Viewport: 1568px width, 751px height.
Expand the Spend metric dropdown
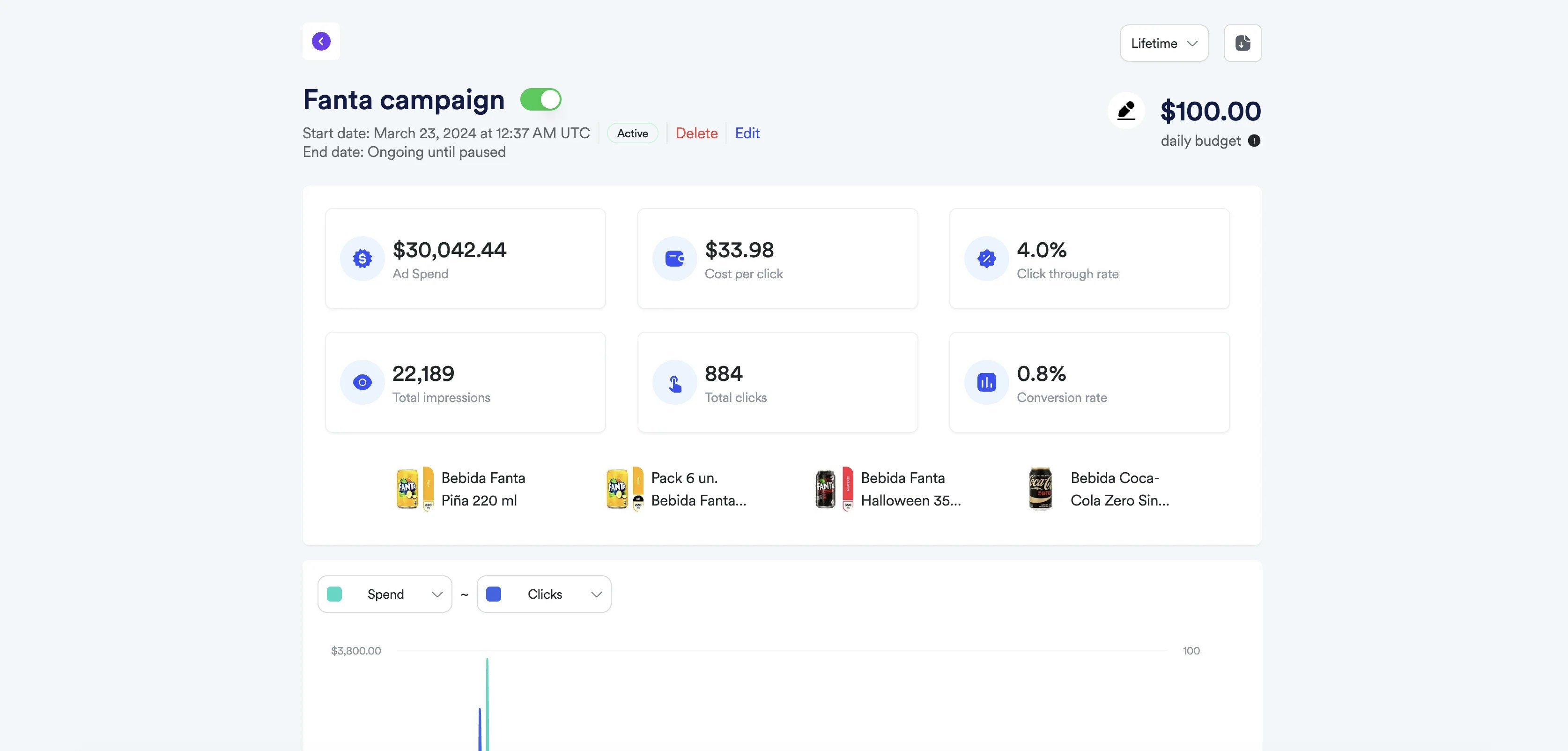(x=385, y=595)
